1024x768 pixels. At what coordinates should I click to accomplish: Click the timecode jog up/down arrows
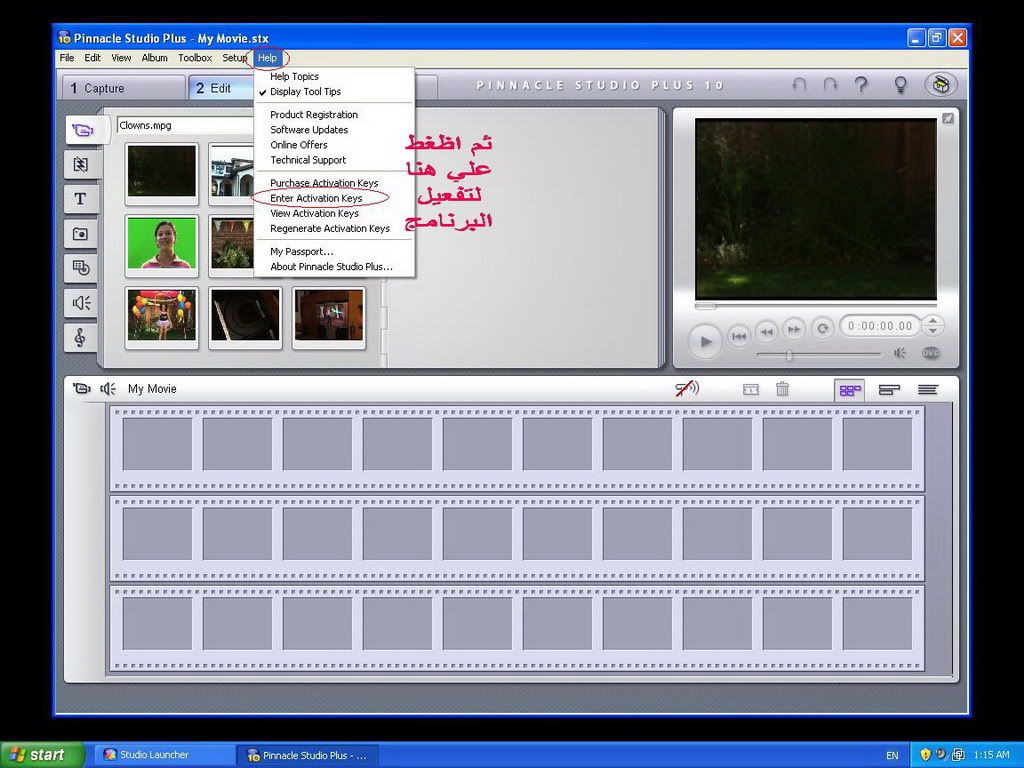(934, 325)
